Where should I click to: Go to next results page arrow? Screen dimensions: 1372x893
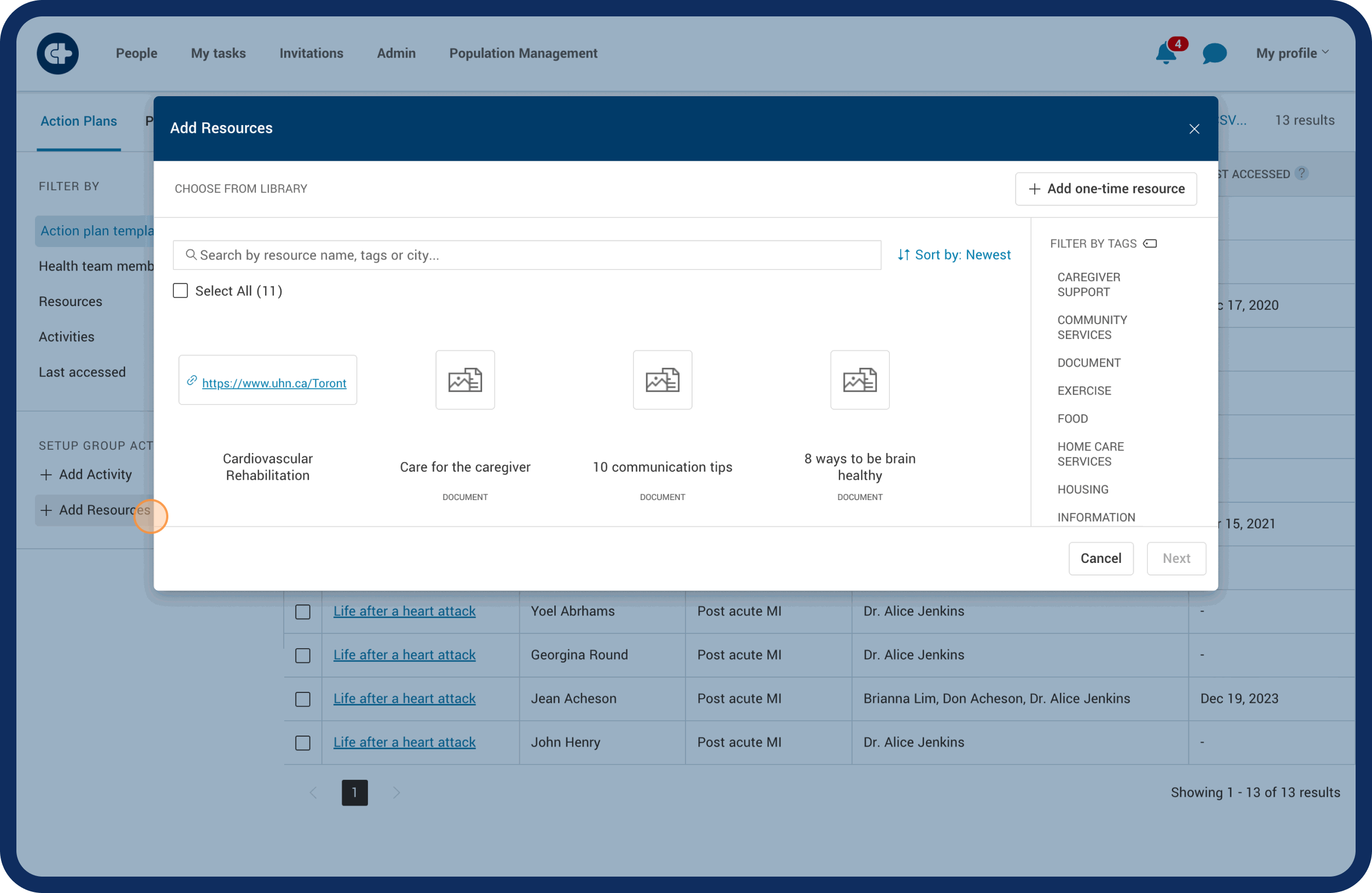(x=396, y=792)
